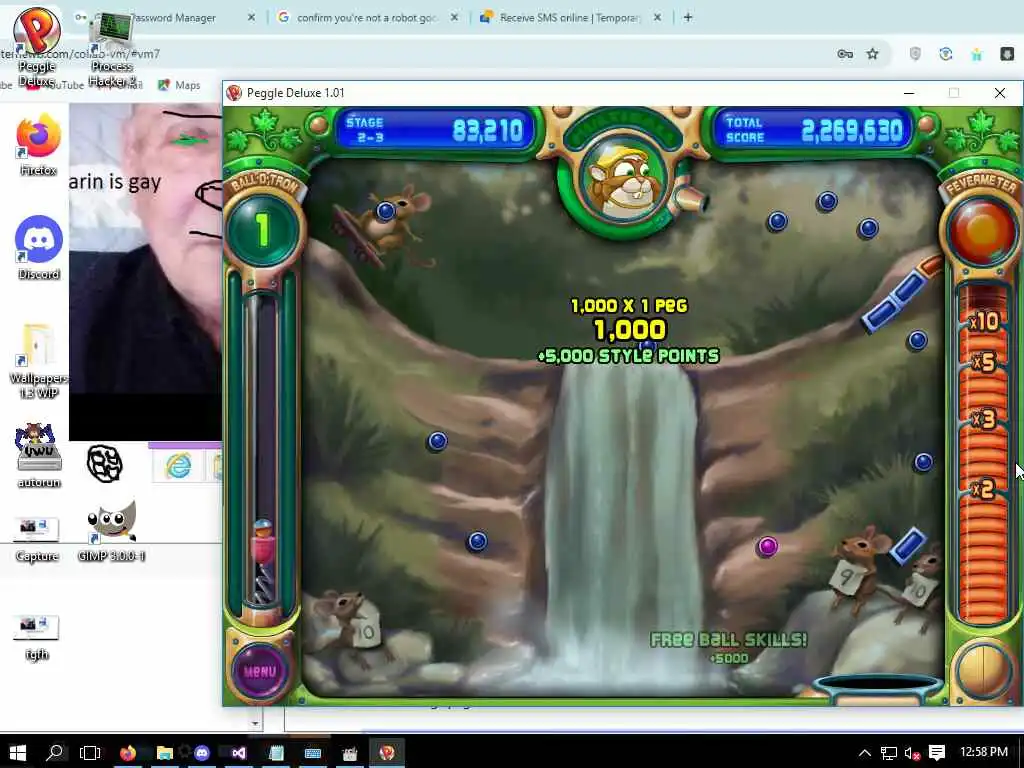Open taskbar Search
Viewport: 1024px width, 768px height.
pos(55,753)
